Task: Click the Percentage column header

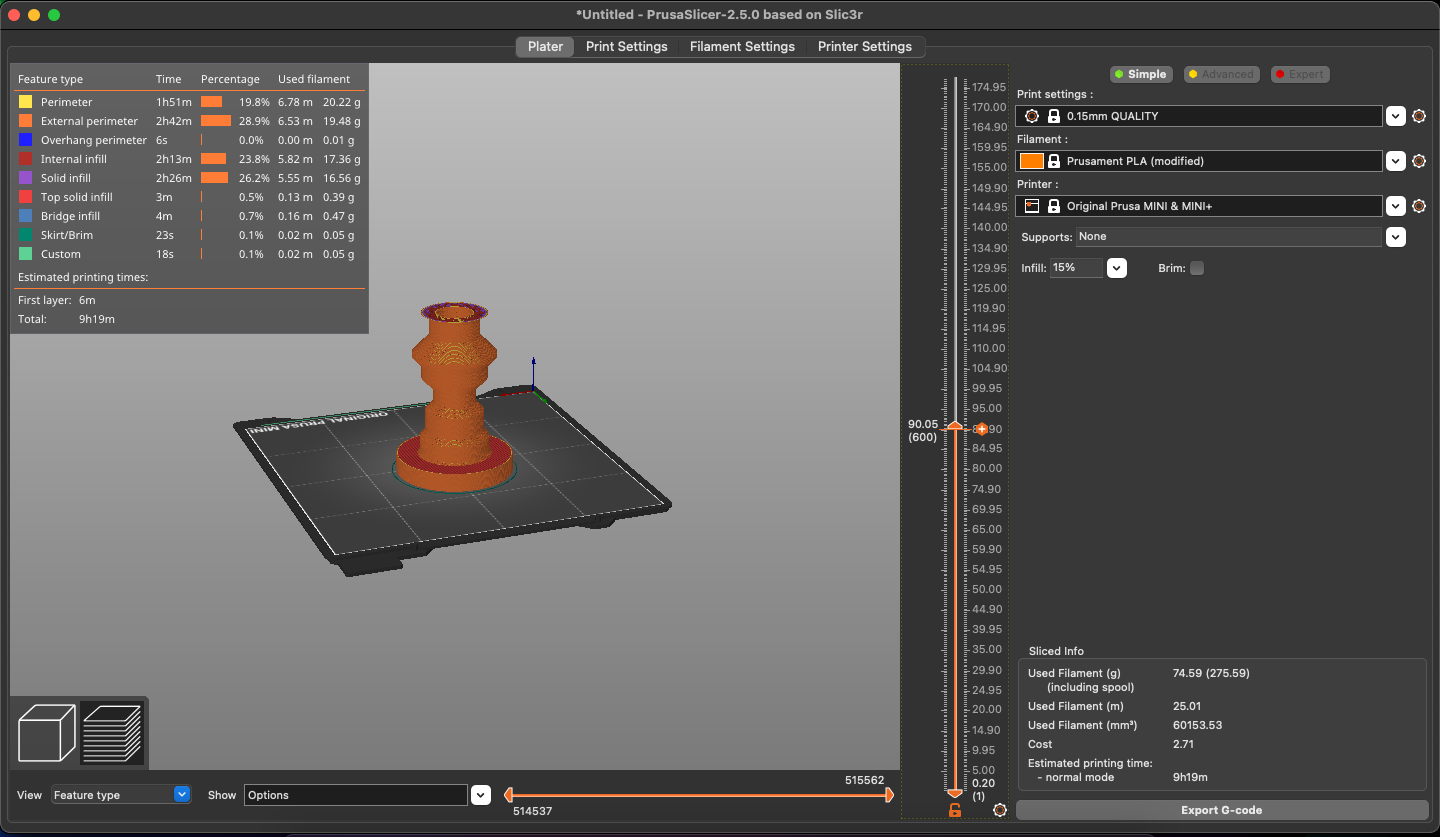Action: click(x=230, y=79)
